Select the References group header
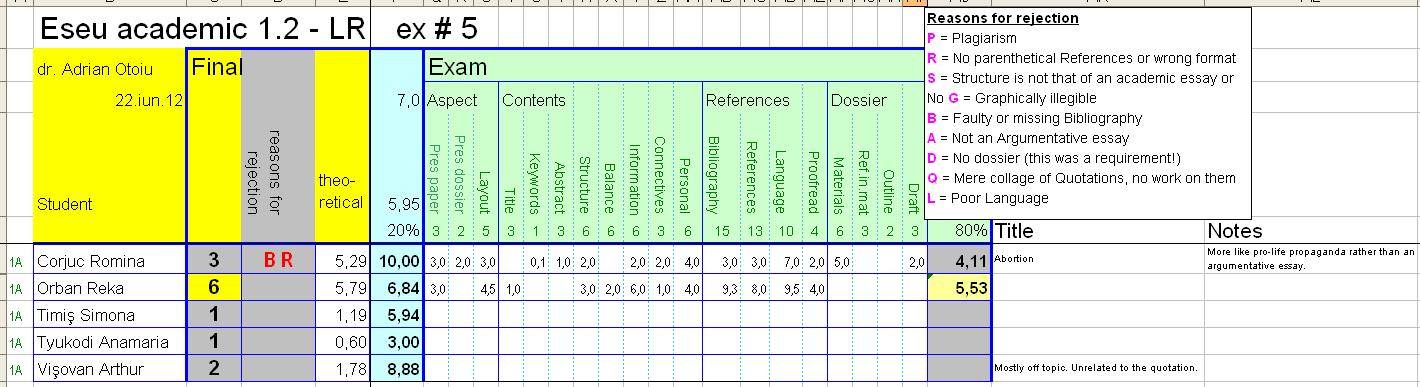 coord(748,100)
